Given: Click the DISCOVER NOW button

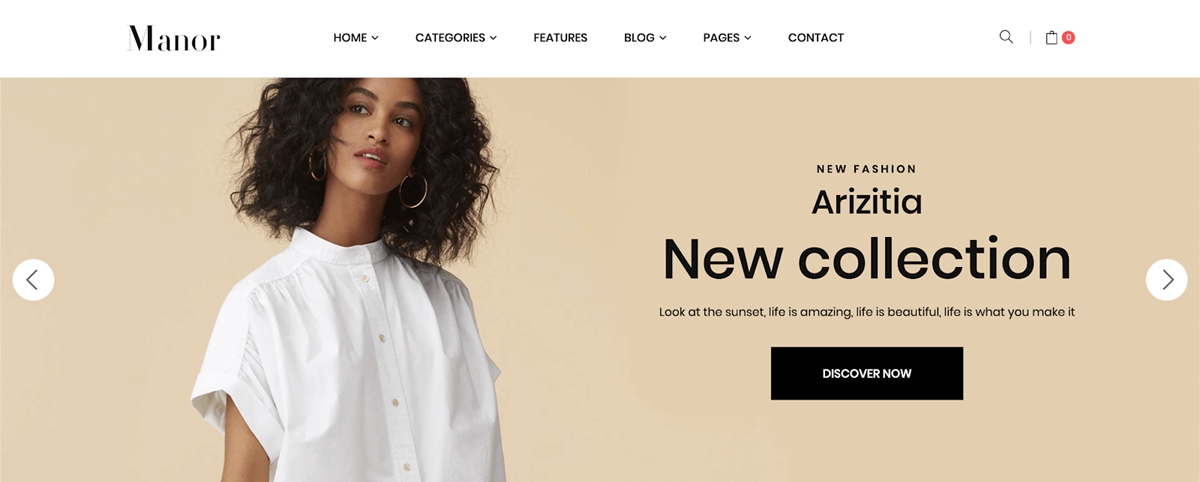Looking at the screenshot, I should 867,373.
